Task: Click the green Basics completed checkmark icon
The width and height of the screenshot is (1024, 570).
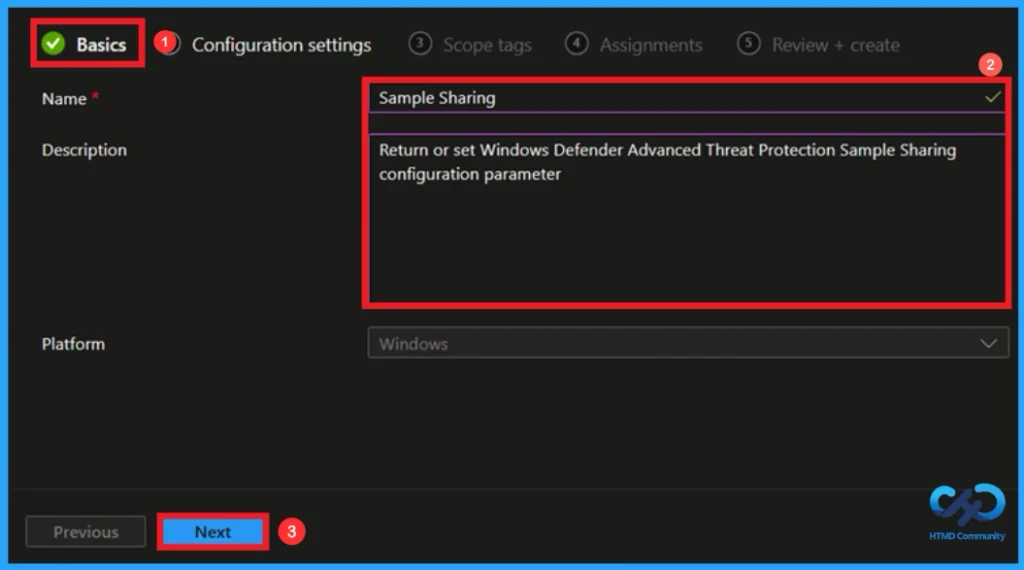Action: 53,44
